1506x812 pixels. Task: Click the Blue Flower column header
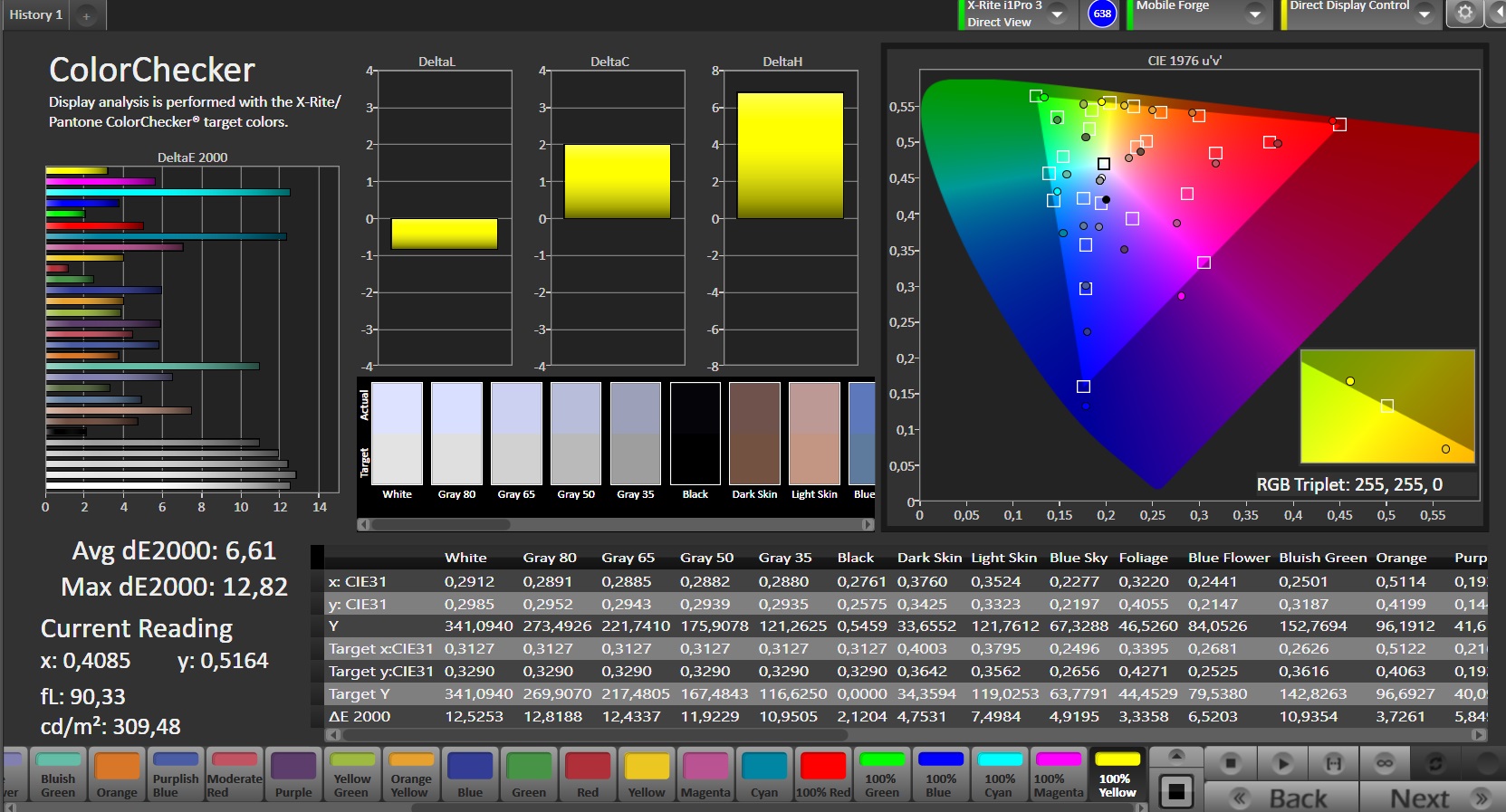pos(1229,558)
